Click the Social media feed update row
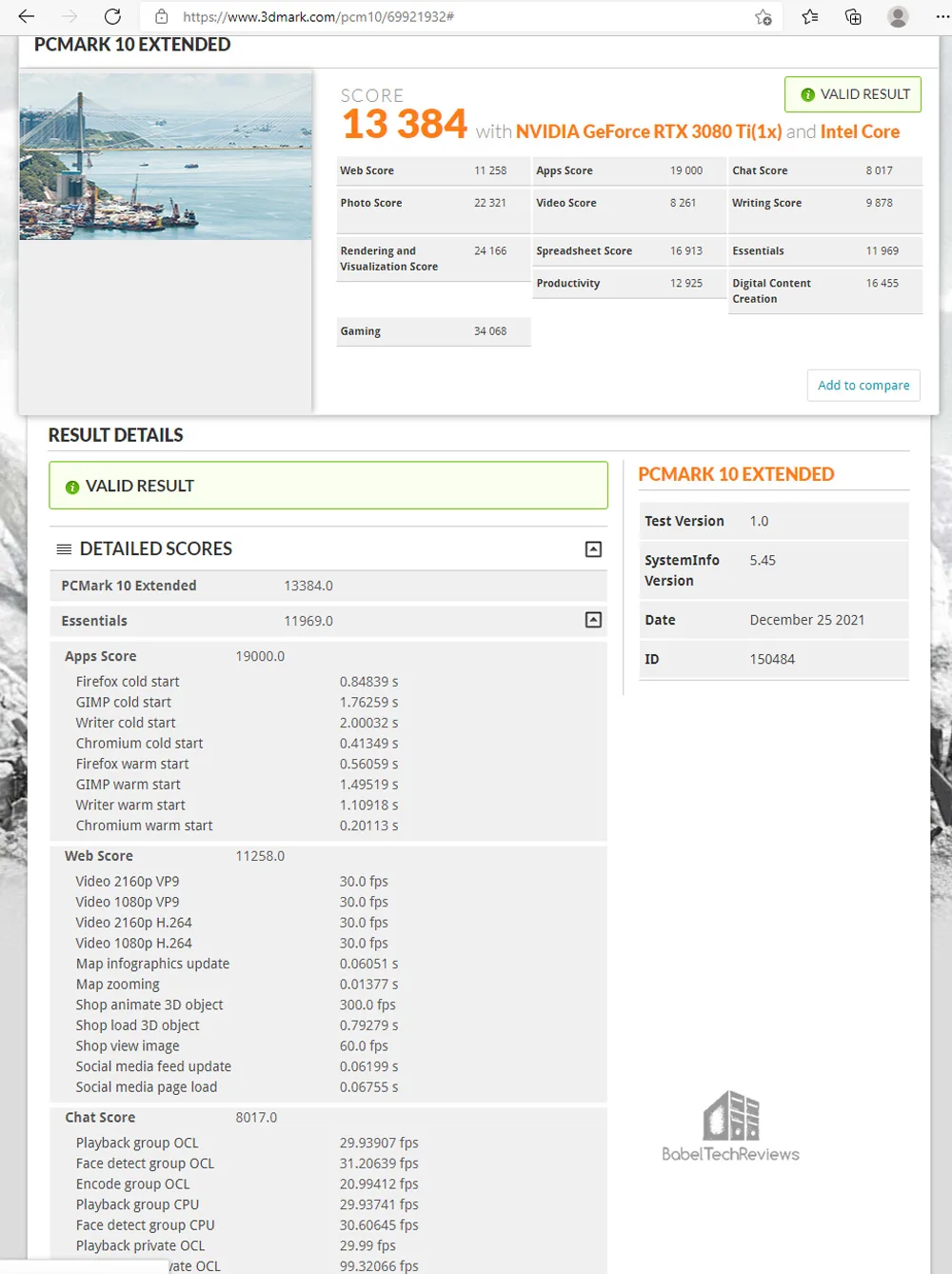The image size is (952, 1274). click(x=328, y=1066)
